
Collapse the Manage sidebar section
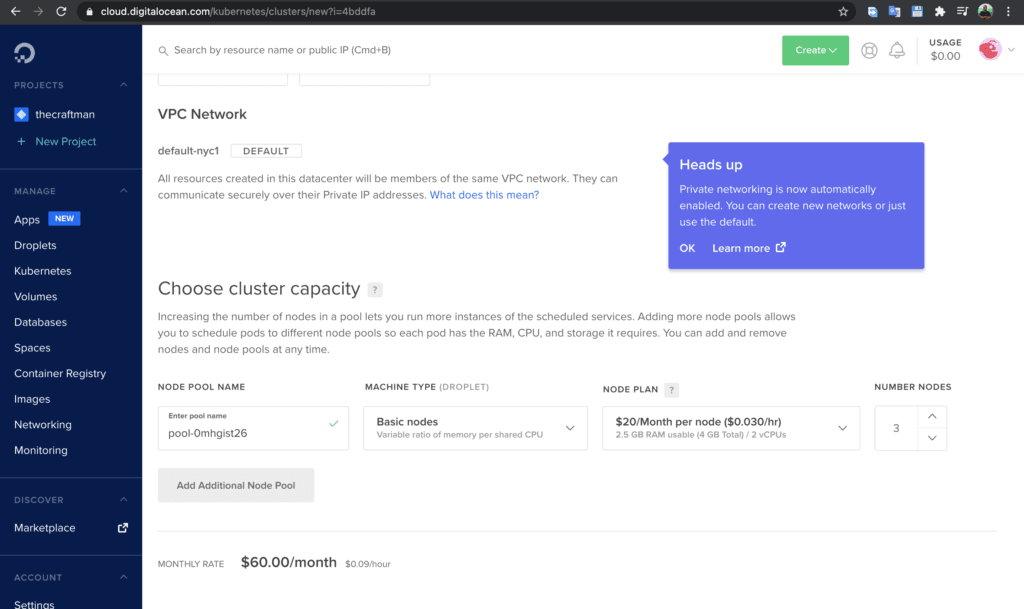click(x=123, y=191)
